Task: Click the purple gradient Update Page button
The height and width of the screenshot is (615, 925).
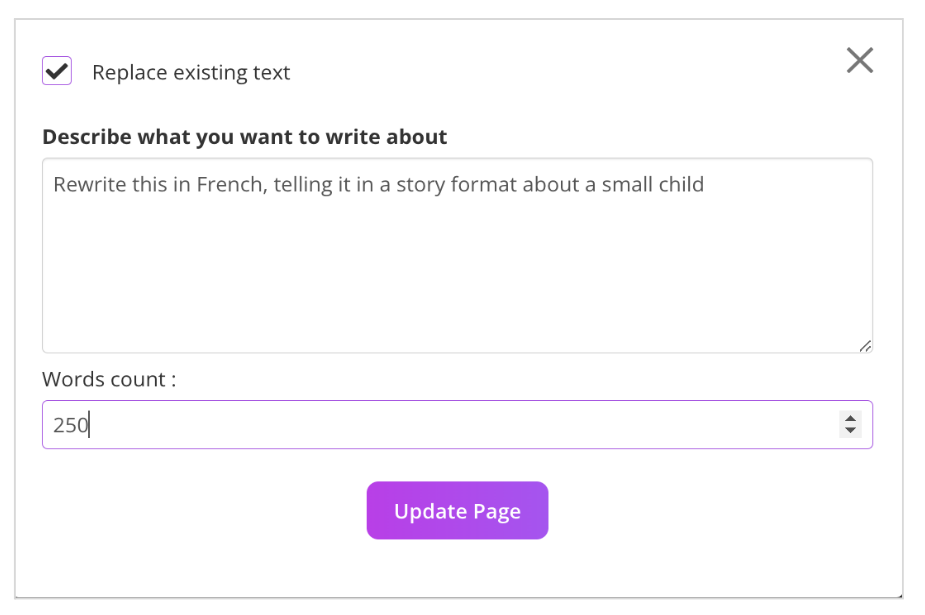Action: tap(457, 511)
